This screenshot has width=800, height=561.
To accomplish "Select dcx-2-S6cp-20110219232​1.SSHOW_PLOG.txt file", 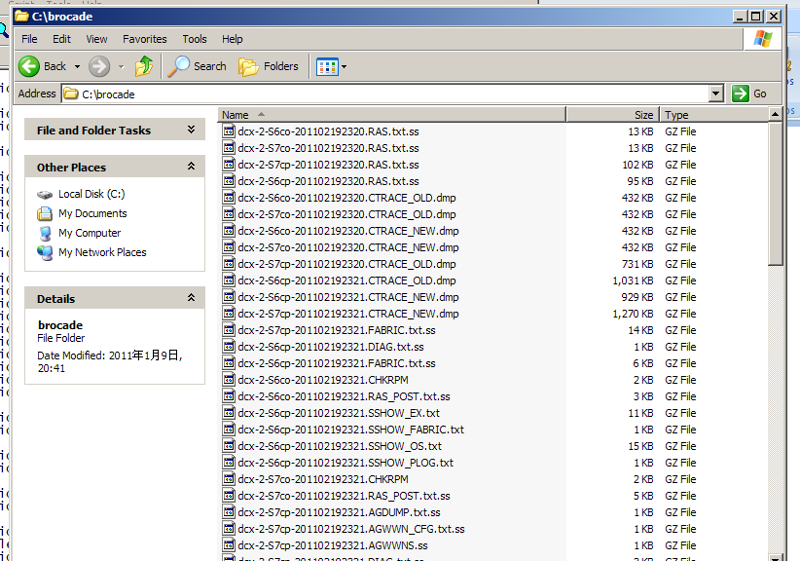I will (345, 463).
